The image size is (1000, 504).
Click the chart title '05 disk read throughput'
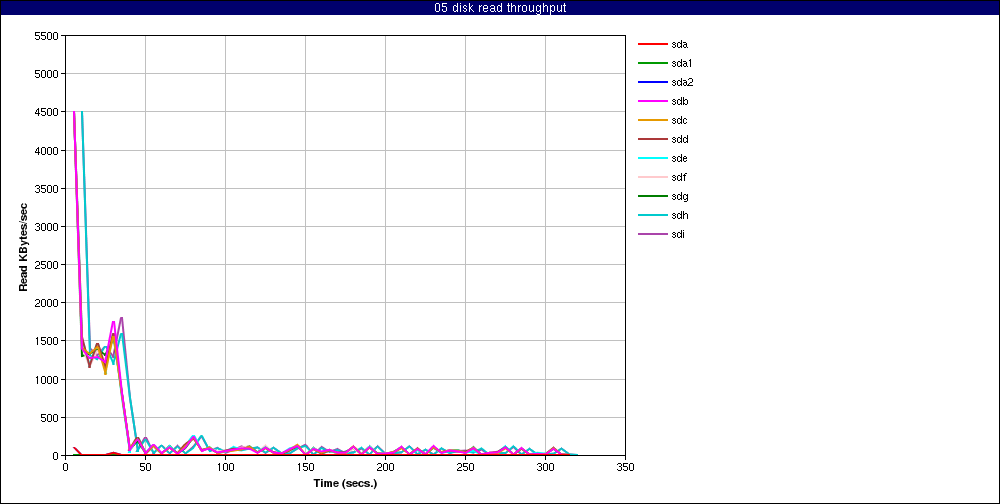(499, 8)
